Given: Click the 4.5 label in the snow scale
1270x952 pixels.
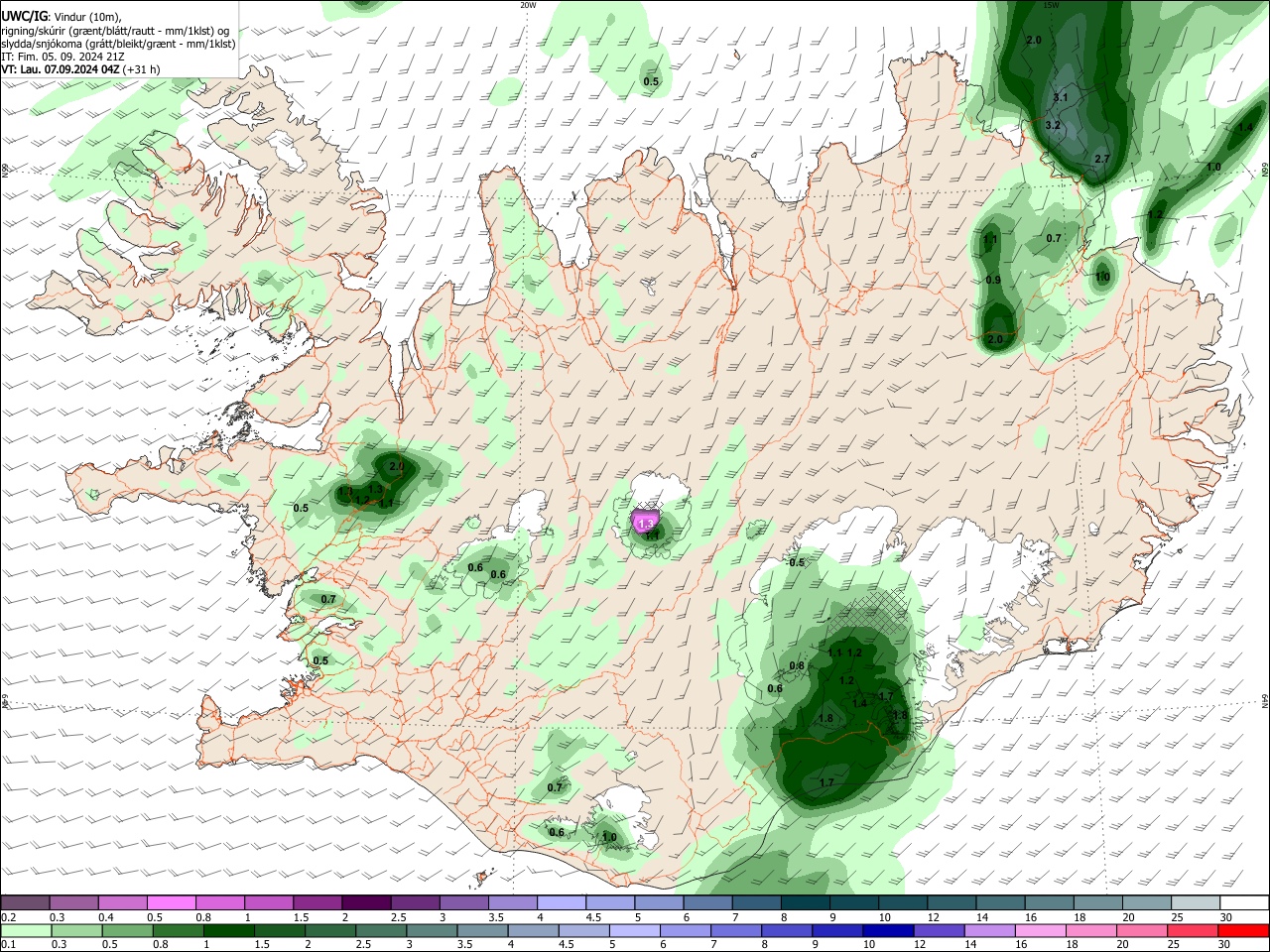Looking at the screenshot, I should click(x=593, y=917).
